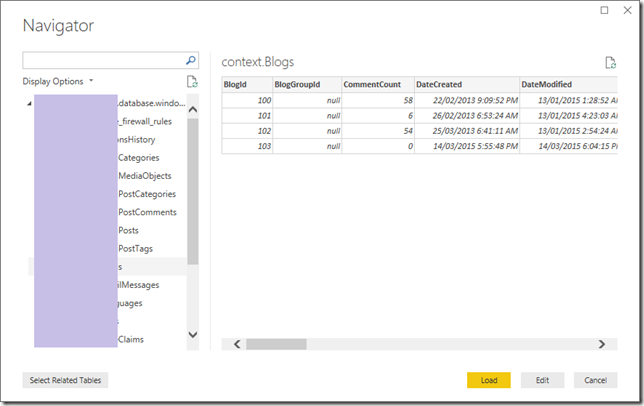Viewport: 644px width, 406px height.
Task: Click the Edit button
Action: (542, 380)
